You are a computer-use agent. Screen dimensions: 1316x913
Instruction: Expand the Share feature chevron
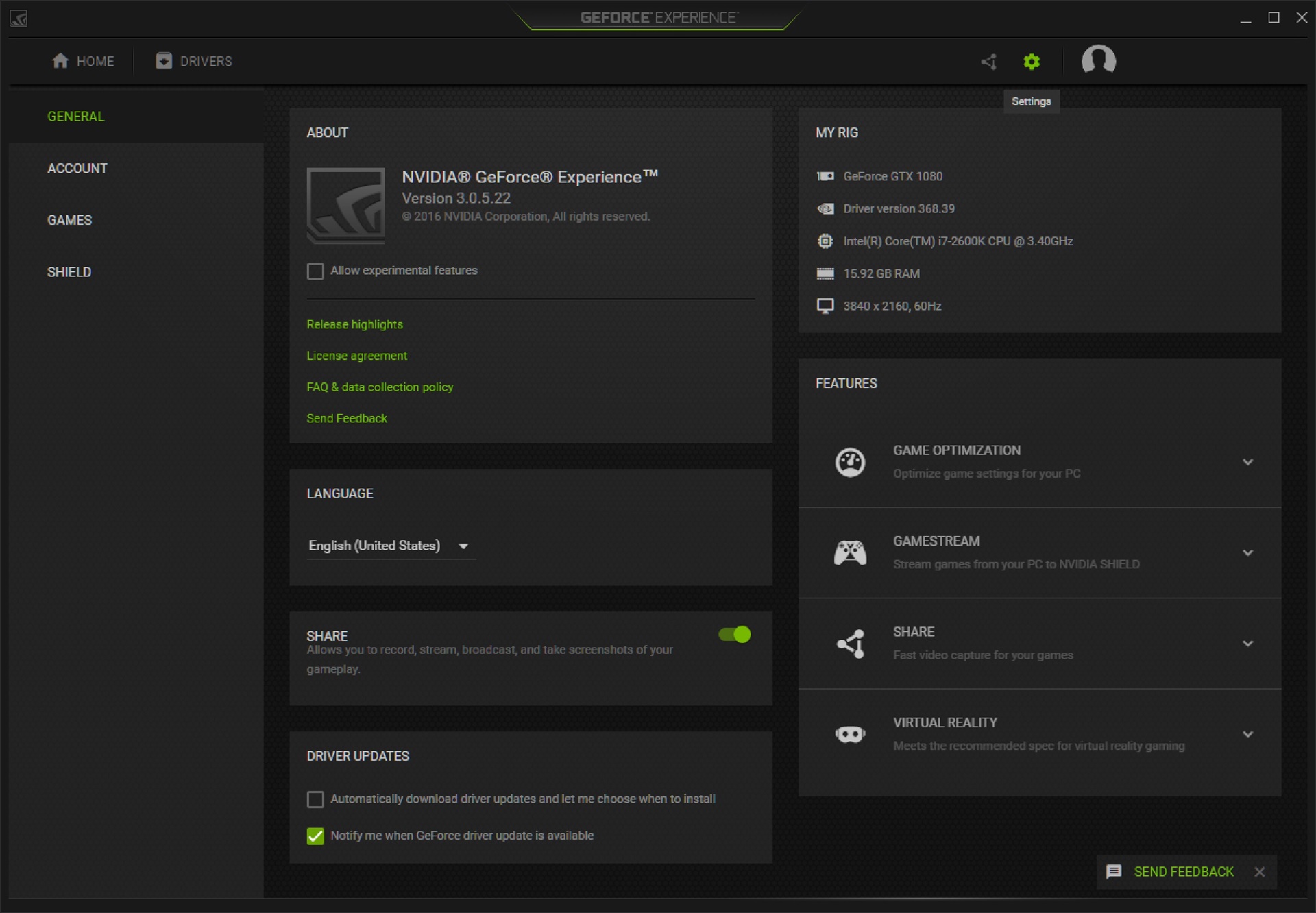pos(1248,644)
